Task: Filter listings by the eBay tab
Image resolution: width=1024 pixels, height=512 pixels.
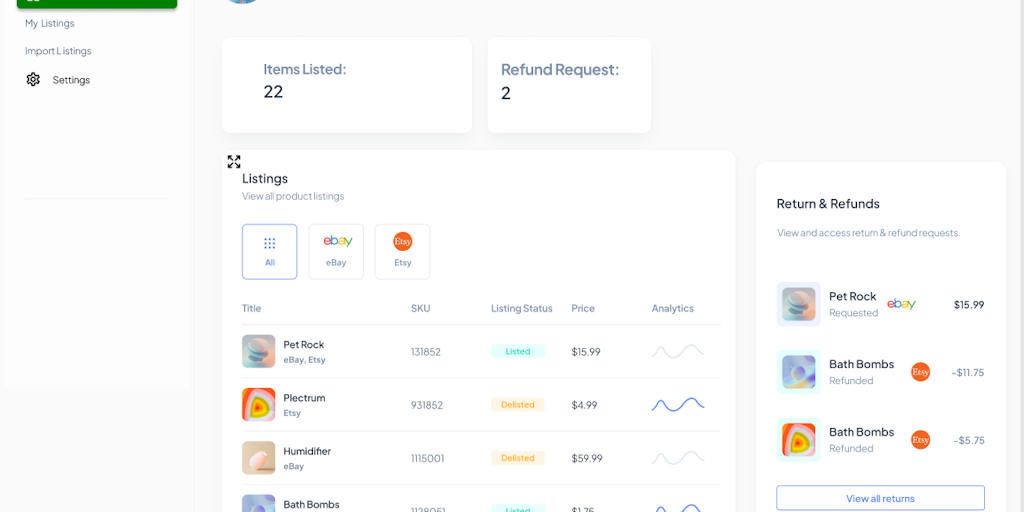Action: click(x=336, y=252)
